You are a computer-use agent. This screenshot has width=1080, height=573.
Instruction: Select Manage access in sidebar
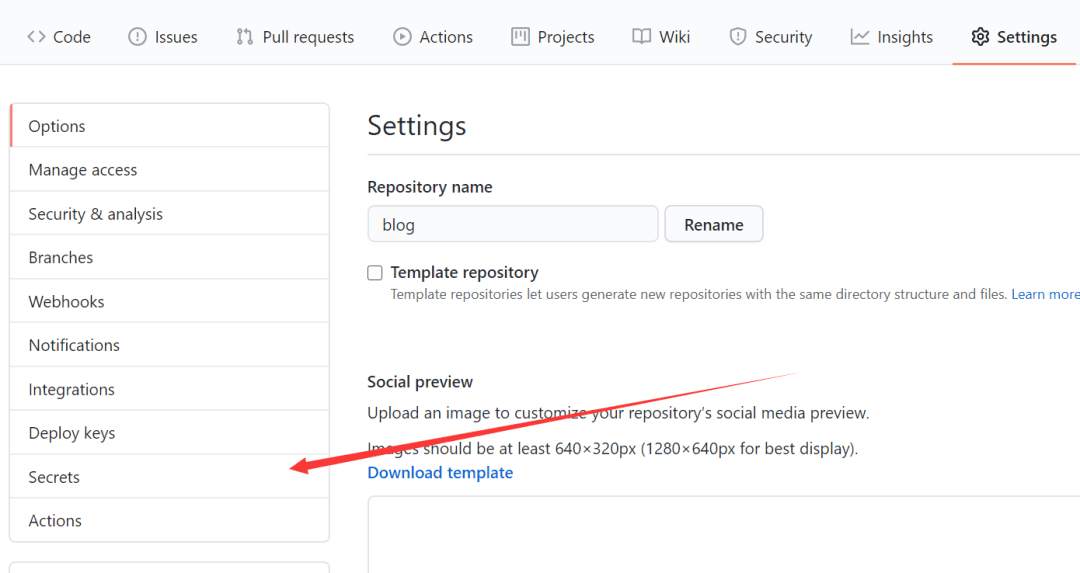pyautogui.click(x=83, y=170)
